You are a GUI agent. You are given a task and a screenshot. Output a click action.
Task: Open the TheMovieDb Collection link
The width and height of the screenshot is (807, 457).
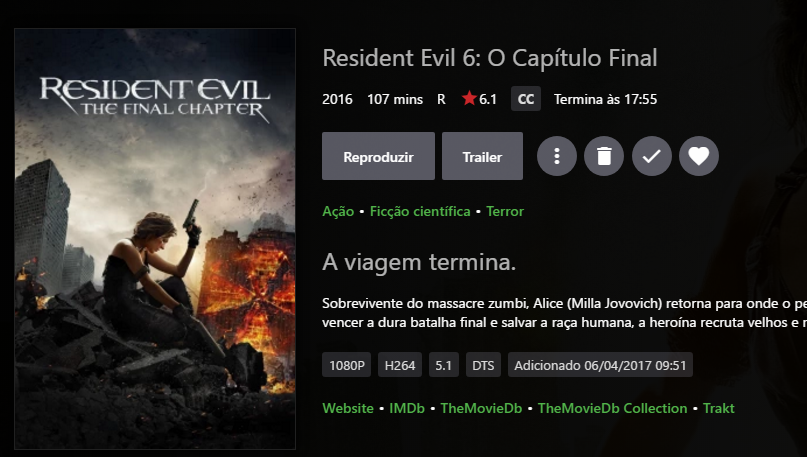pyautogui.click(x=612, y=408)
